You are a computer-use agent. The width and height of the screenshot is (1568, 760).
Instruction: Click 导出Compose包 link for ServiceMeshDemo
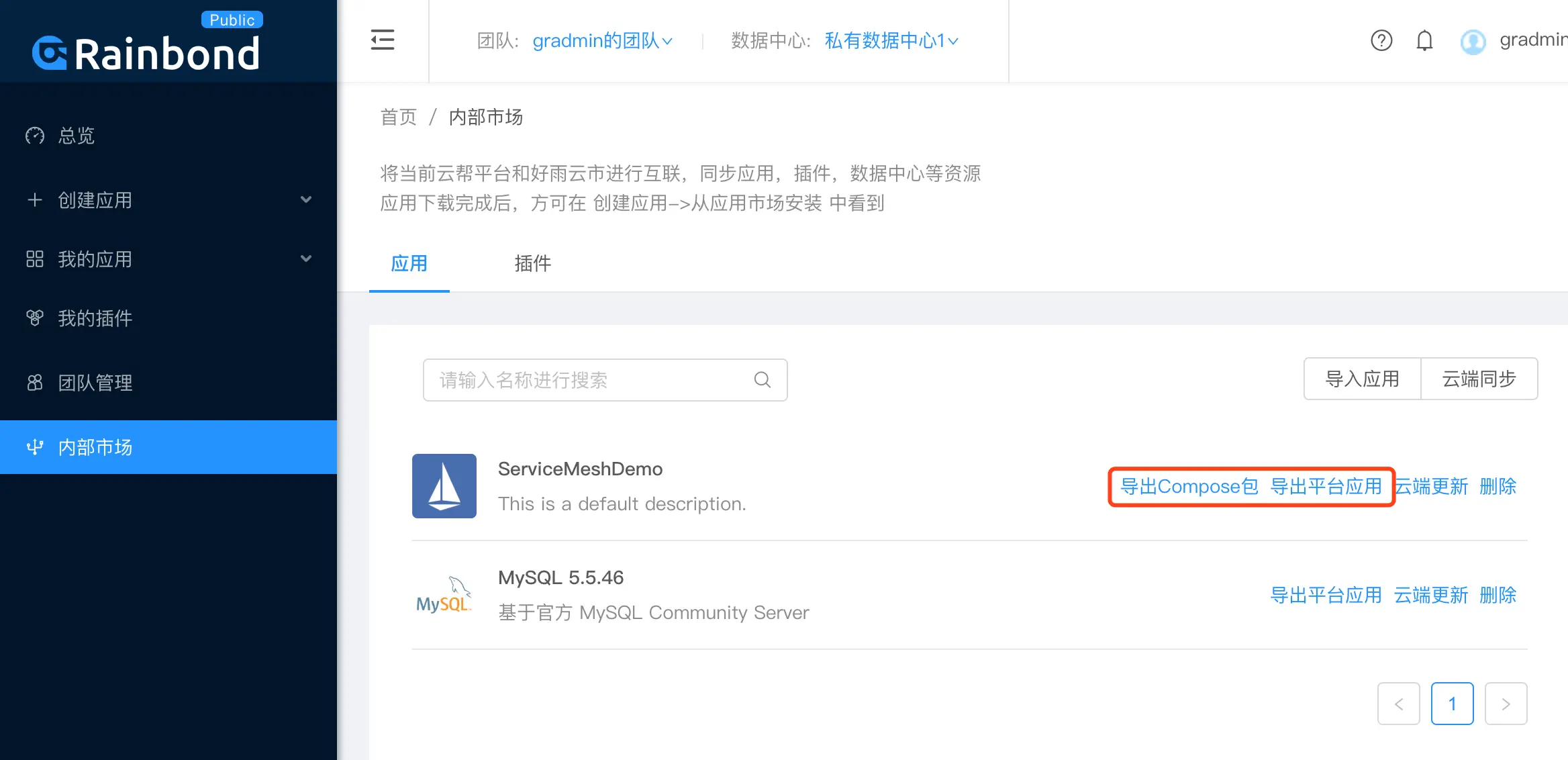[x=1189, y=486]
